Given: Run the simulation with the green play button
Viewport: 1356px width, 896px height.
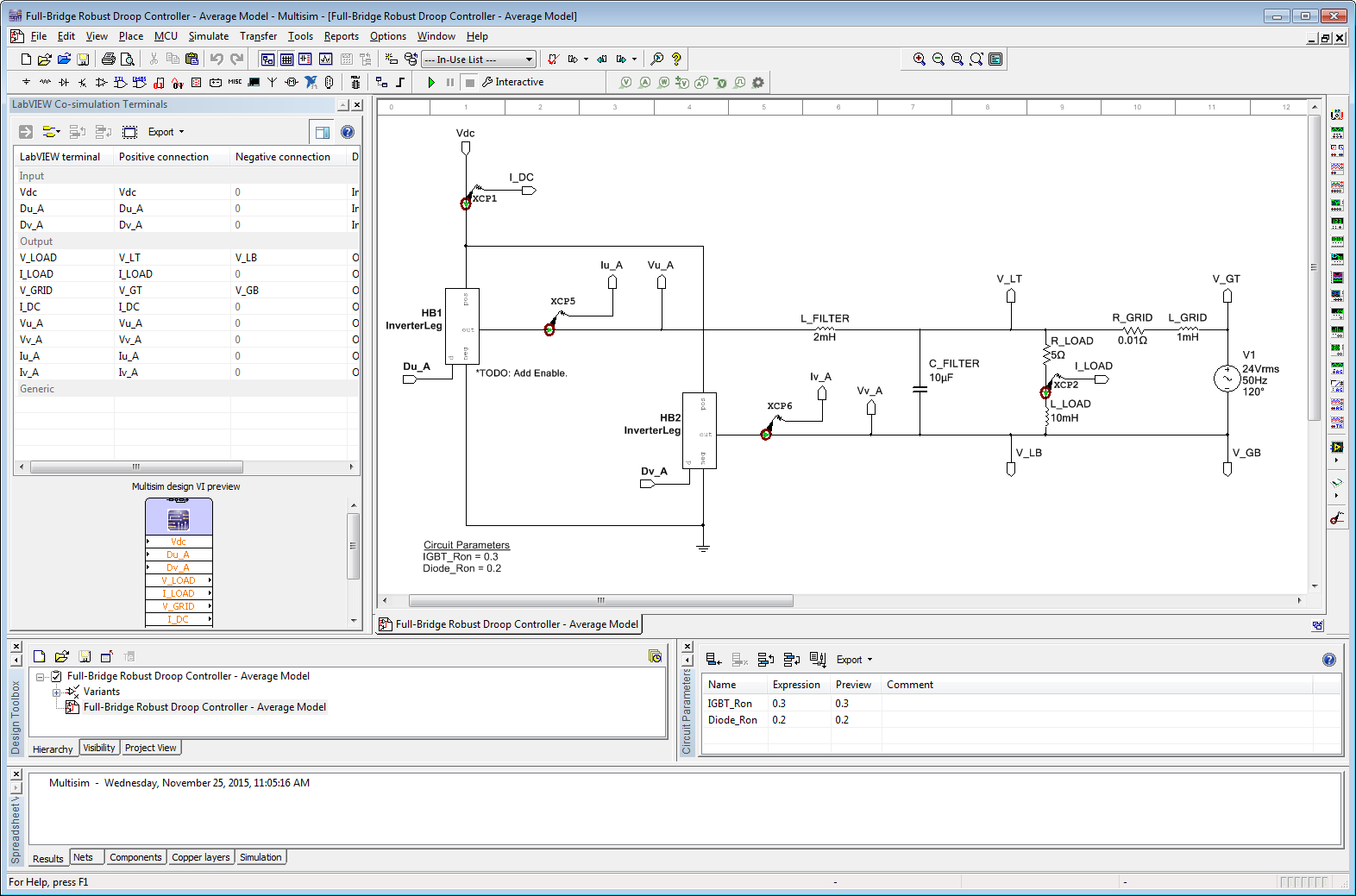Looking at the screenshot, I should pos(431,83).
